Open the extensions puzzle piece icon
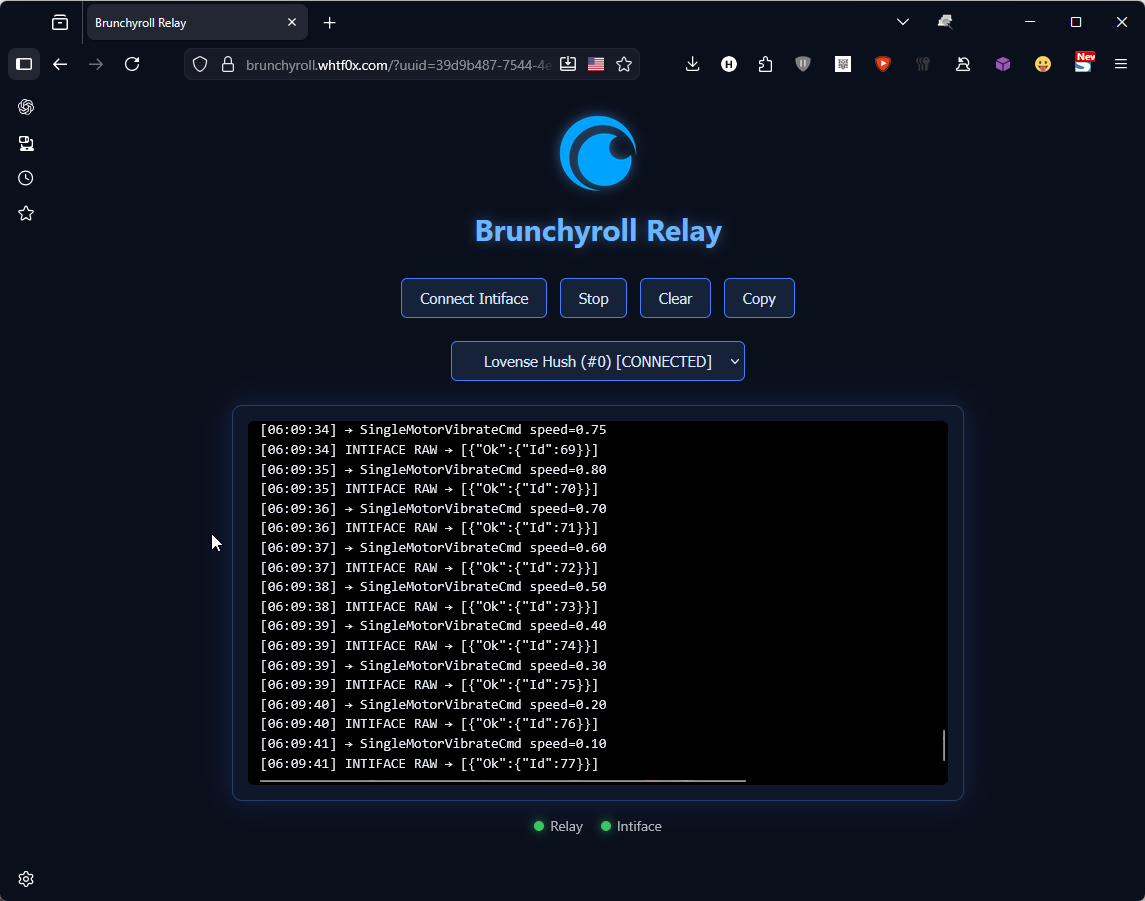 [x=765, y=64]
